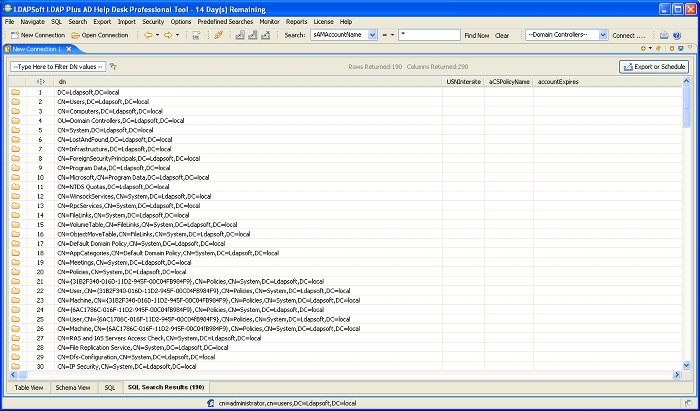700x411 pixels.
Task: Click the Export or Schedule button
Action: pos(654,66)
